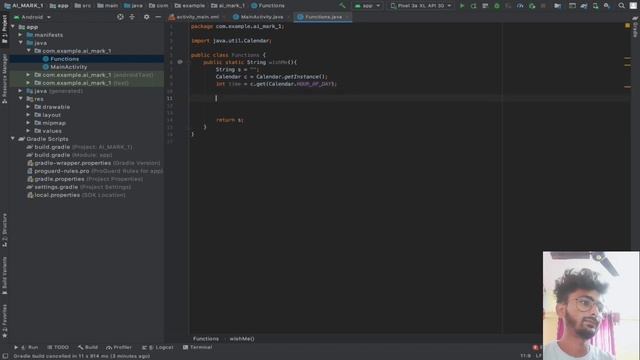Click the values folder in res
The width and height of the screenshot is (640, 360).
[x=48, y=131]
